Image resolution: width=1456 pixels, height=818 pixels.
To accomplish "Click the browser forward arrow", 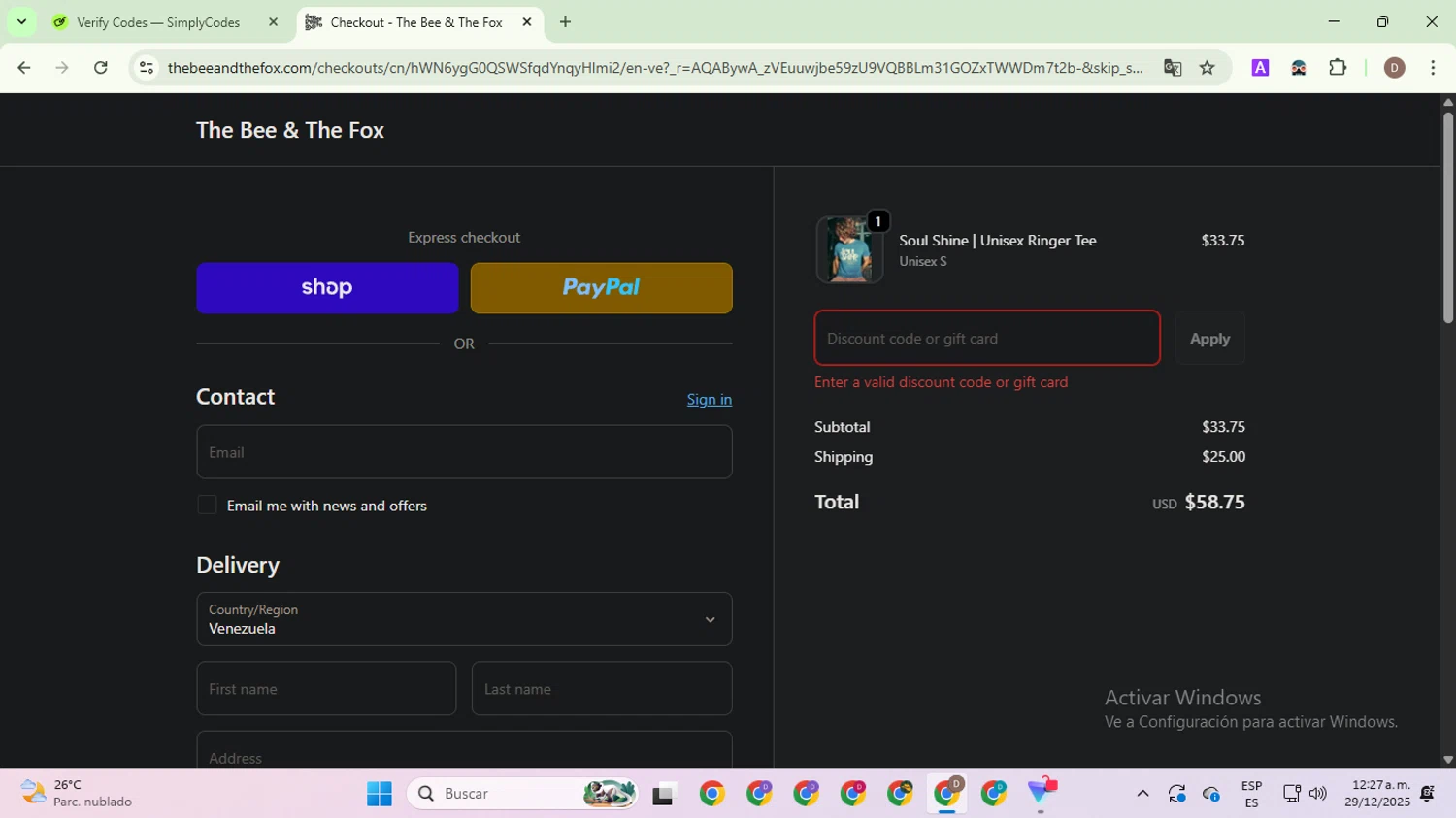I will pyautogui.click(x=62, y=68).
